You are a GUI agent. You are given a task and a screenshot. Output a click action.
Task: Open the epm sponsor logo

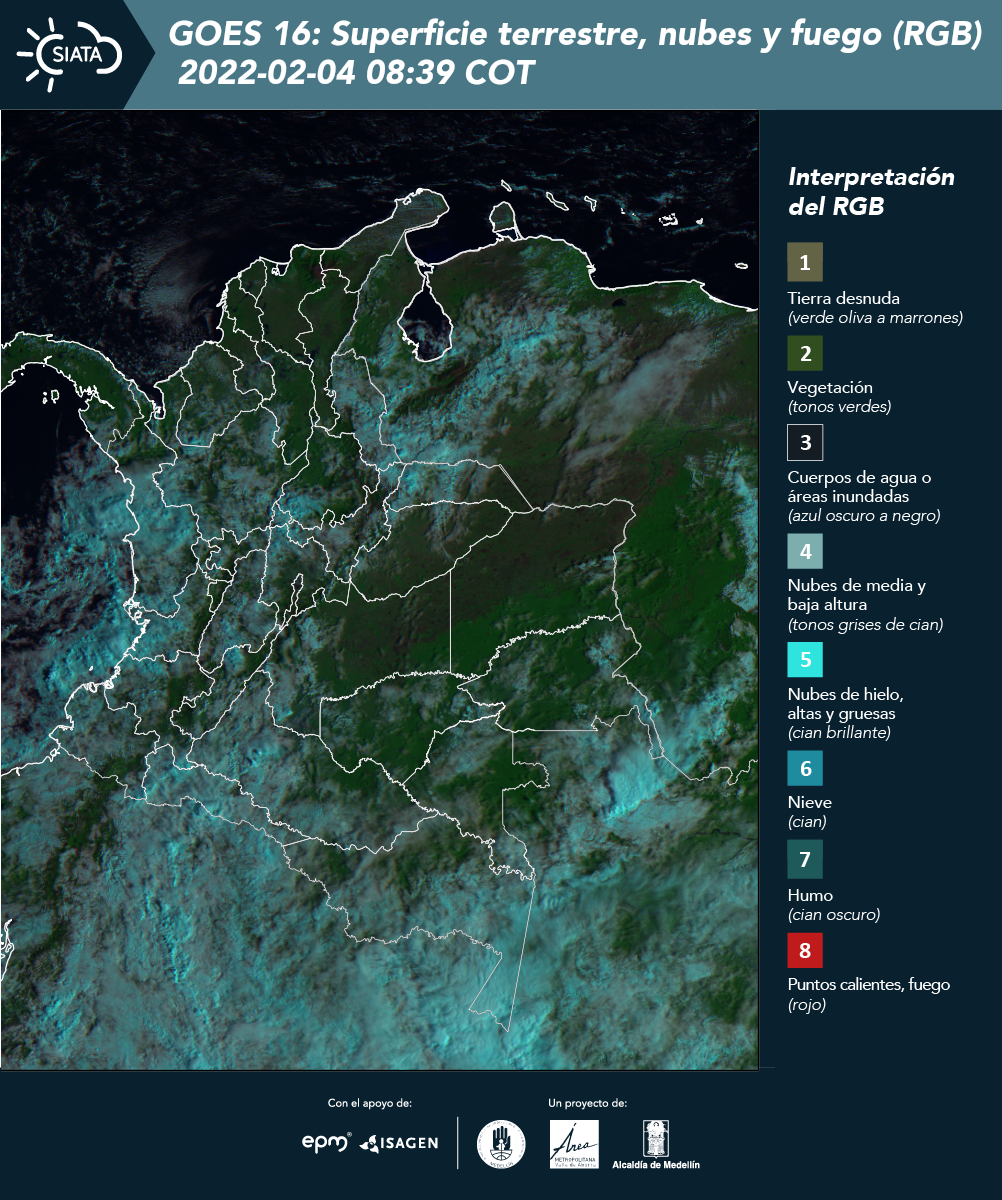click(x=327, y=1142)
